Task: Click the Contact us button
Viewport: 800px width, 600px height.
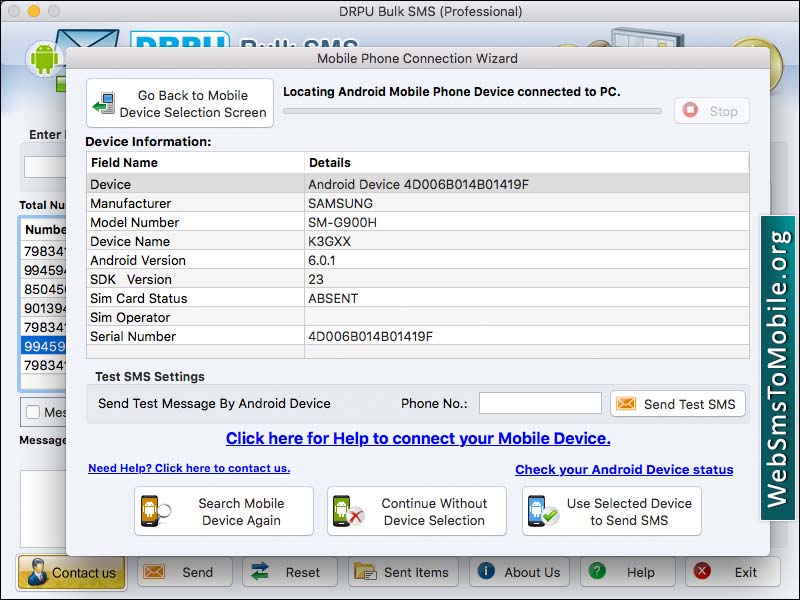Action: click(x=68, y=572)
